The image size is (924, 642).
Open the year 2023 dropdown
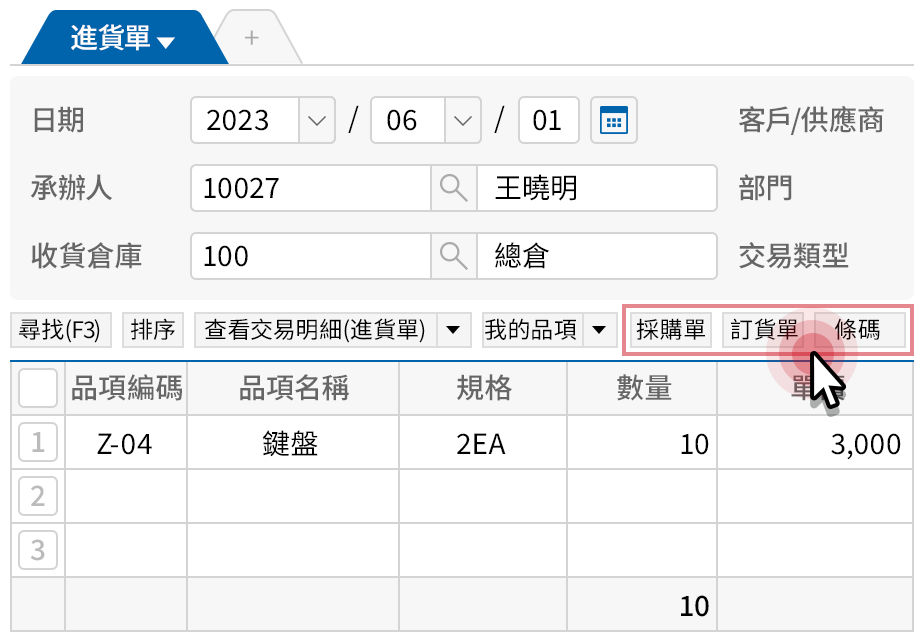[x=316, y=119]
